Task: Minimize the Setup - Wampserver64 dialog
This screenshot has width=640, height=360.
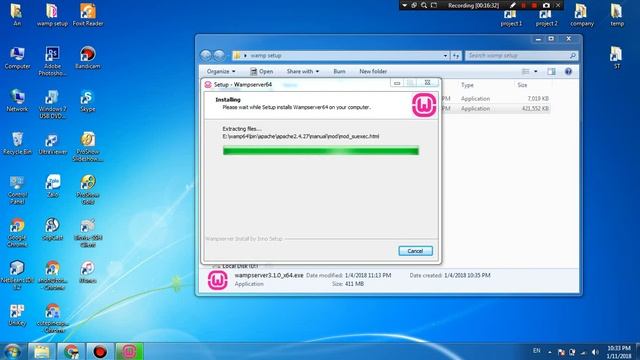Action: point(397,83)
